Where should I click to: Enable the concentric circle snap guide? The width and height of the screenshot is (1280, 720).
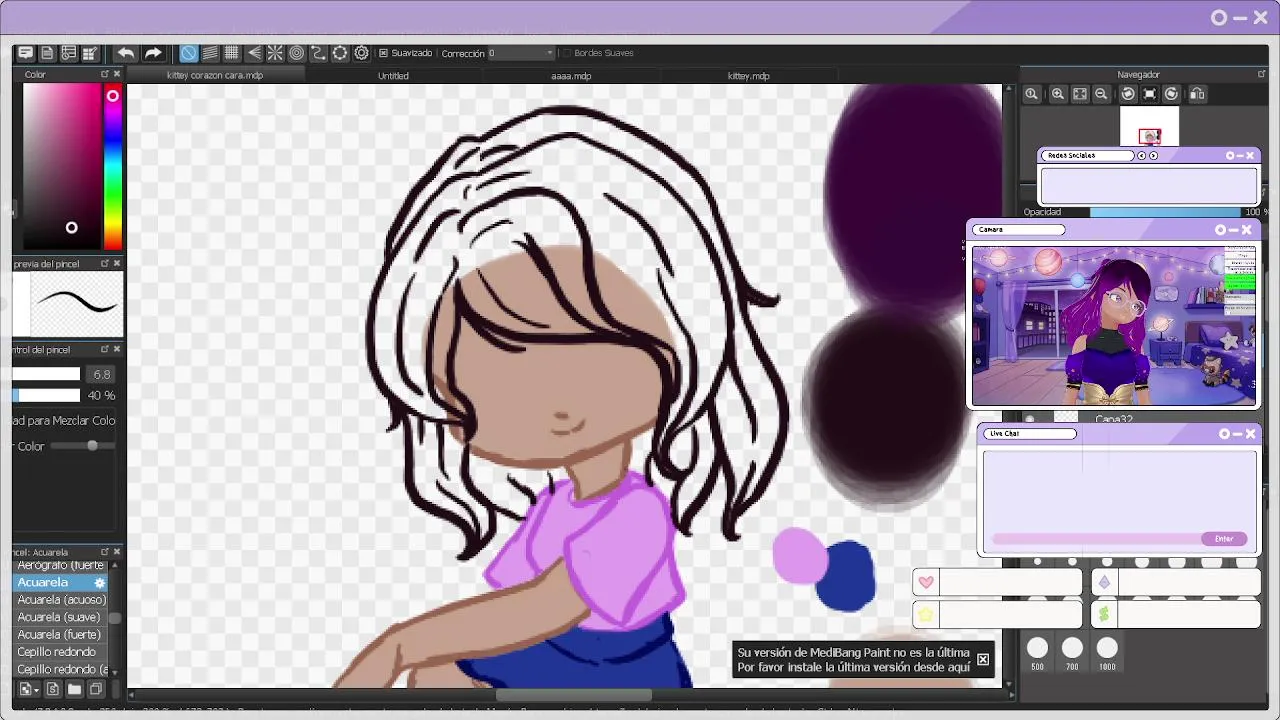[297, 53]
